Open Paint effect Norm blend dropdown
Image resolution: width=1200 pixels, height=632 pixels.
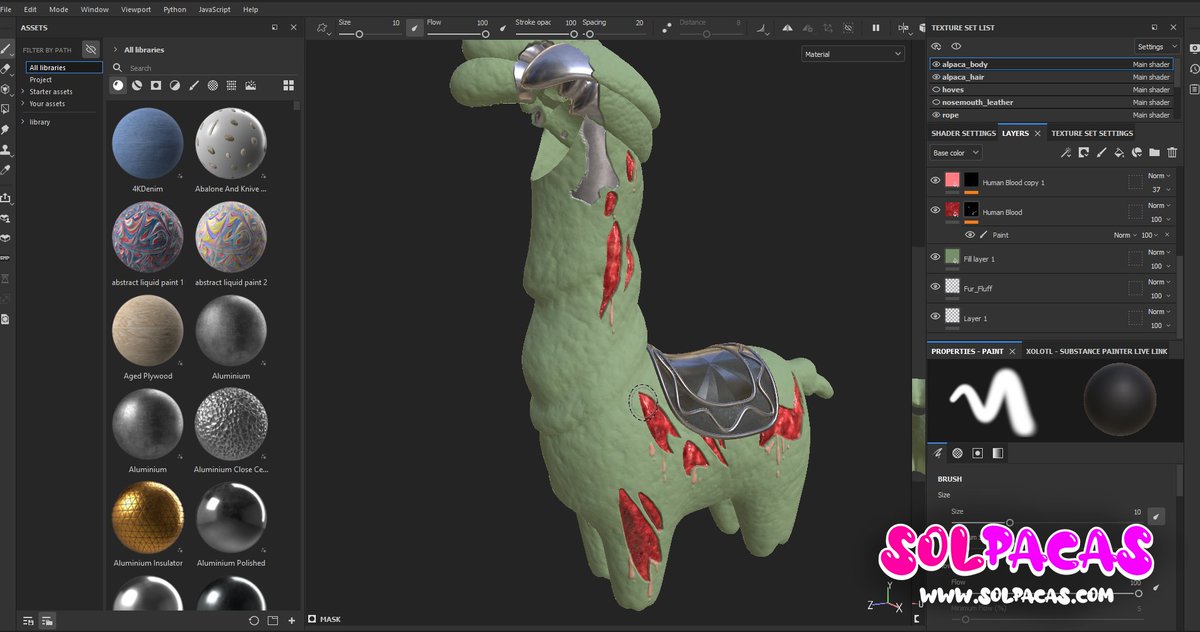tap(1124, 235)
